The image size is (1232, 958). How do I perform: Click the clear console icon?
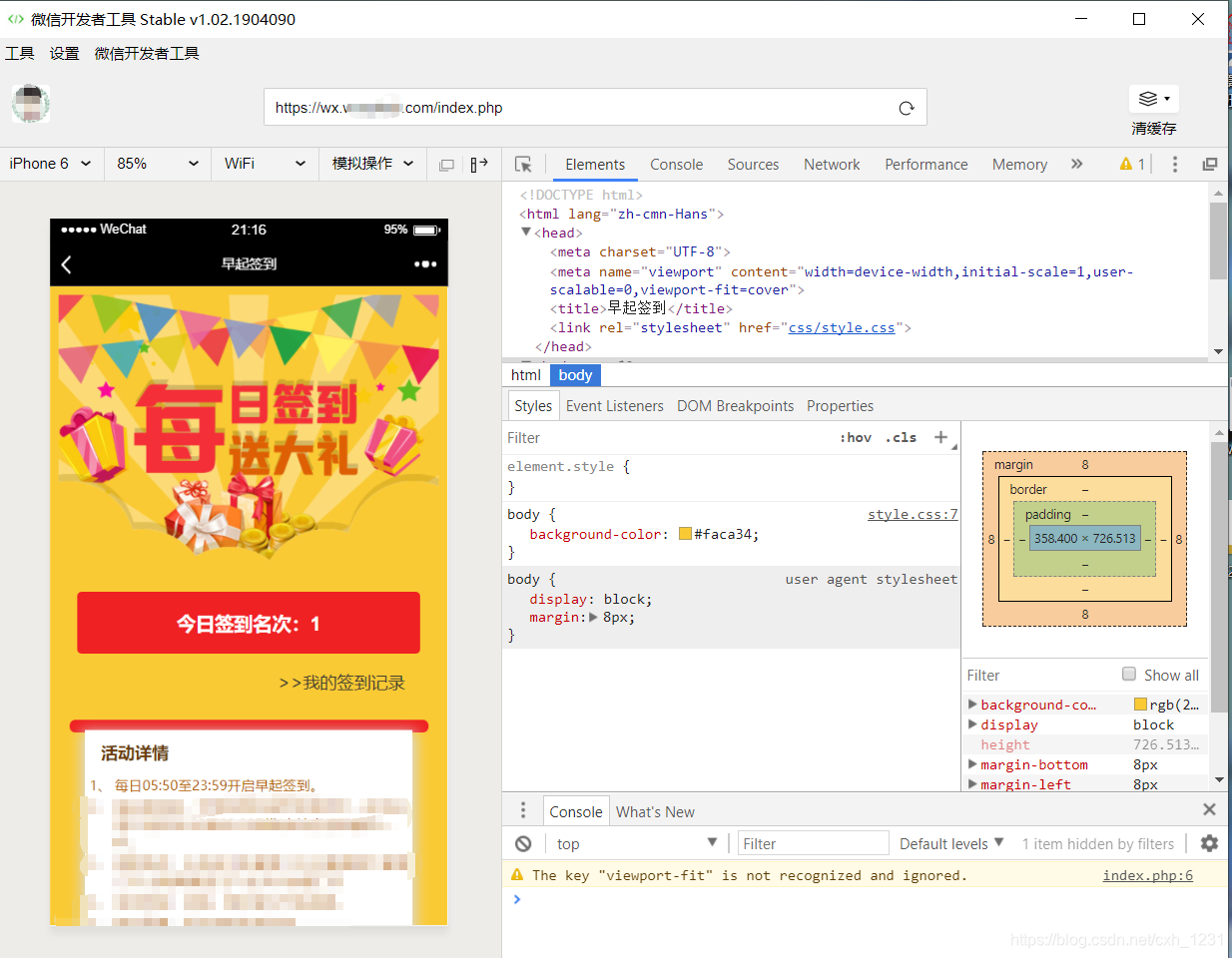click(x=523, y=844)
